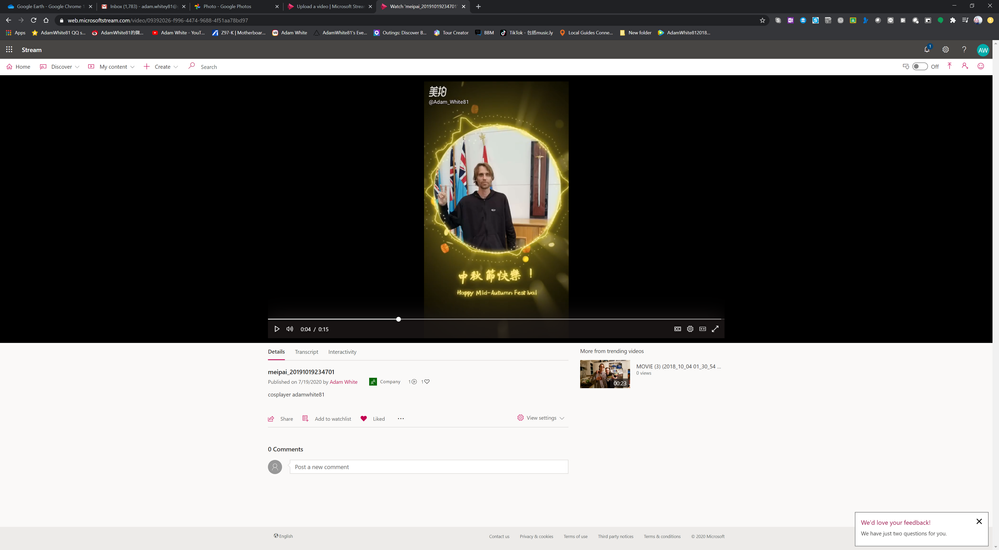Switch to Gmail Inbox browser tab

[141, 6]
